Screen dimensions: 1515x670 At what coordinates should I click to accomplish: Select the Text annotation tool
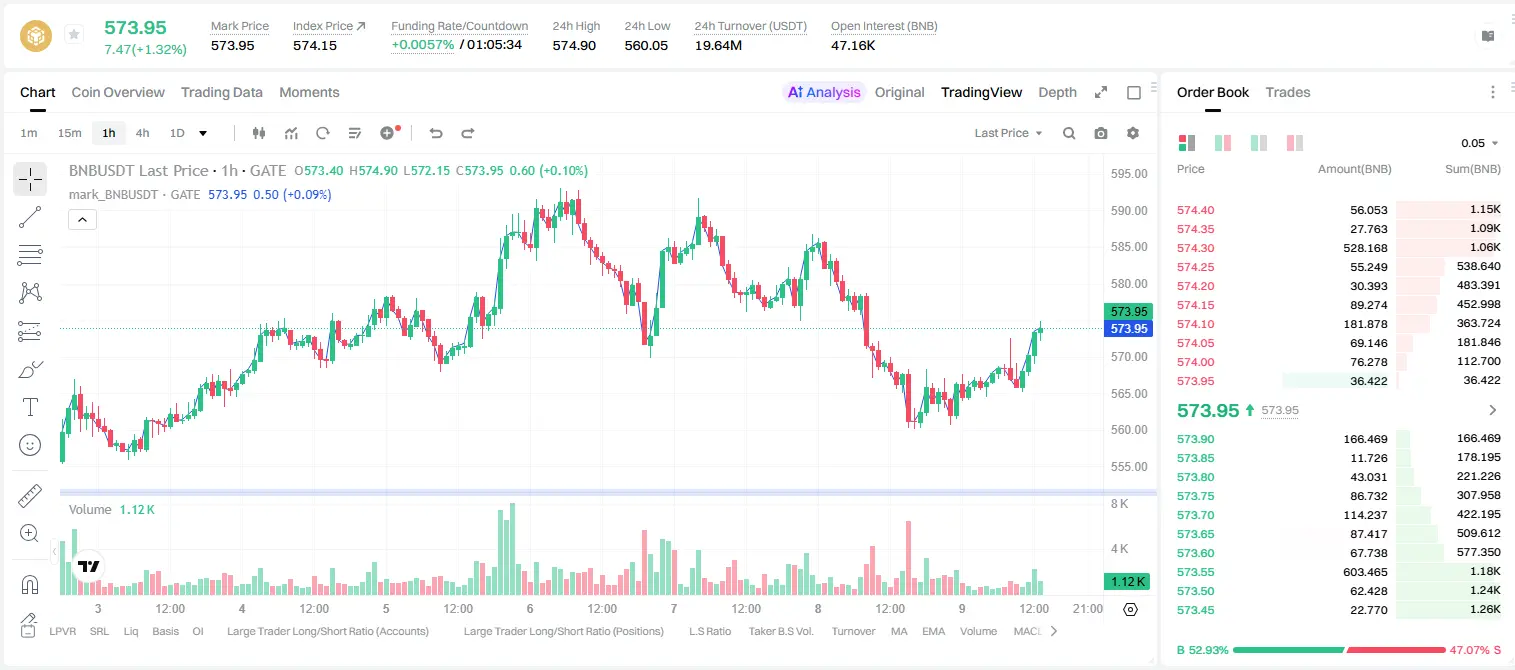pyautogui.click(x=30, y=407)
